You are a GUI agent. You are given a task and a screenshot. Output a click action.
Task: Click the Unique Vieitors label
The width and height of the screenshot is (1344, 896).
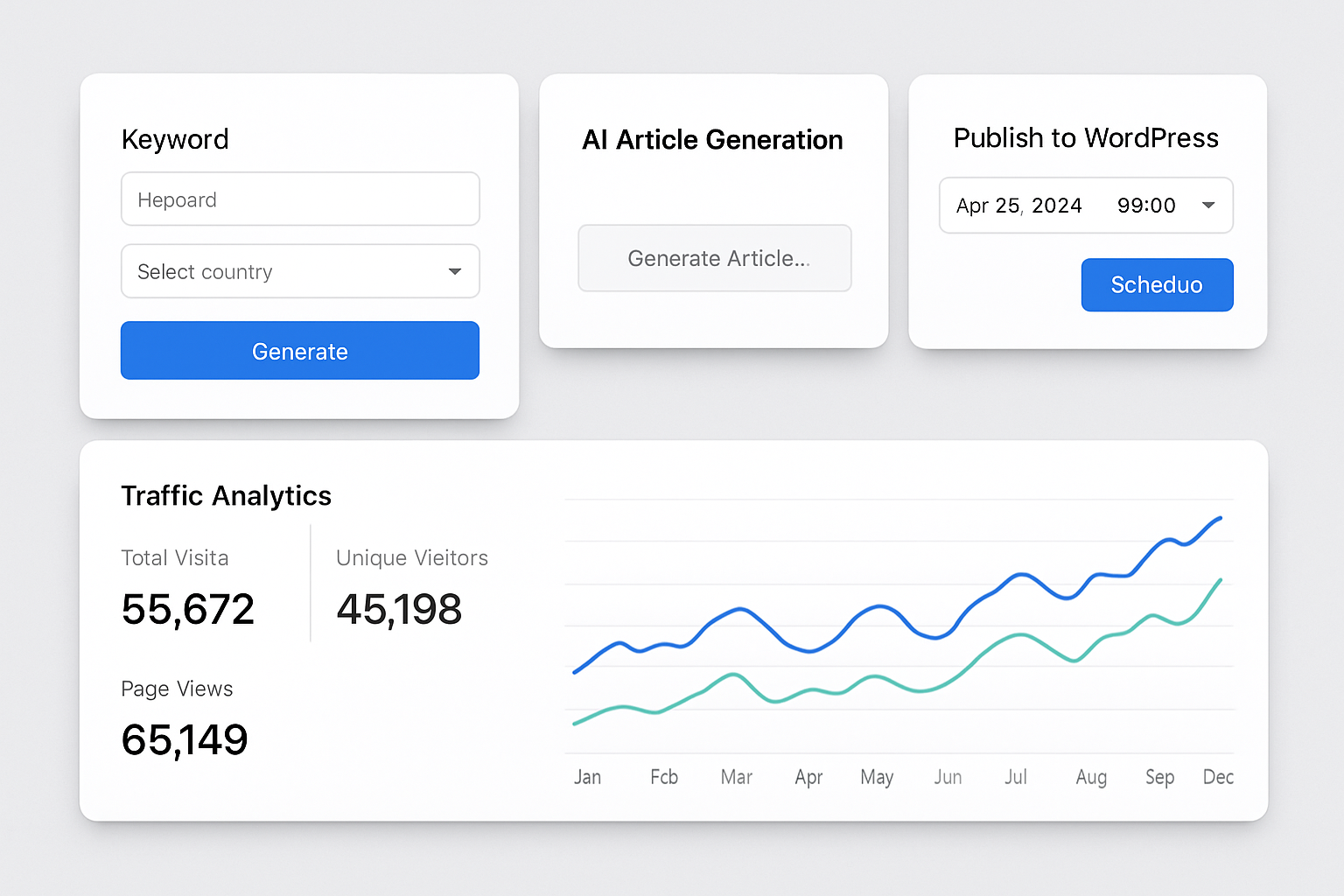pyautogui.click(x=412, y=558)
